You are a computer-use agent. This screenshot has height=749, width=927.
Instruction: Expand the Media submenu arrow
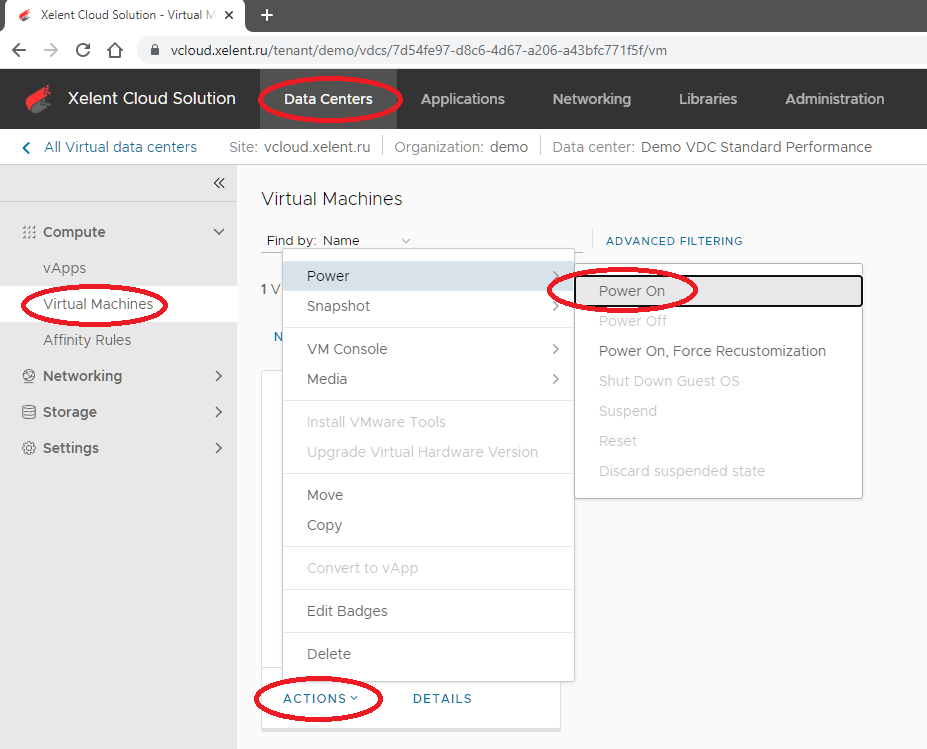pyautogui.click(x=556, y=379)
